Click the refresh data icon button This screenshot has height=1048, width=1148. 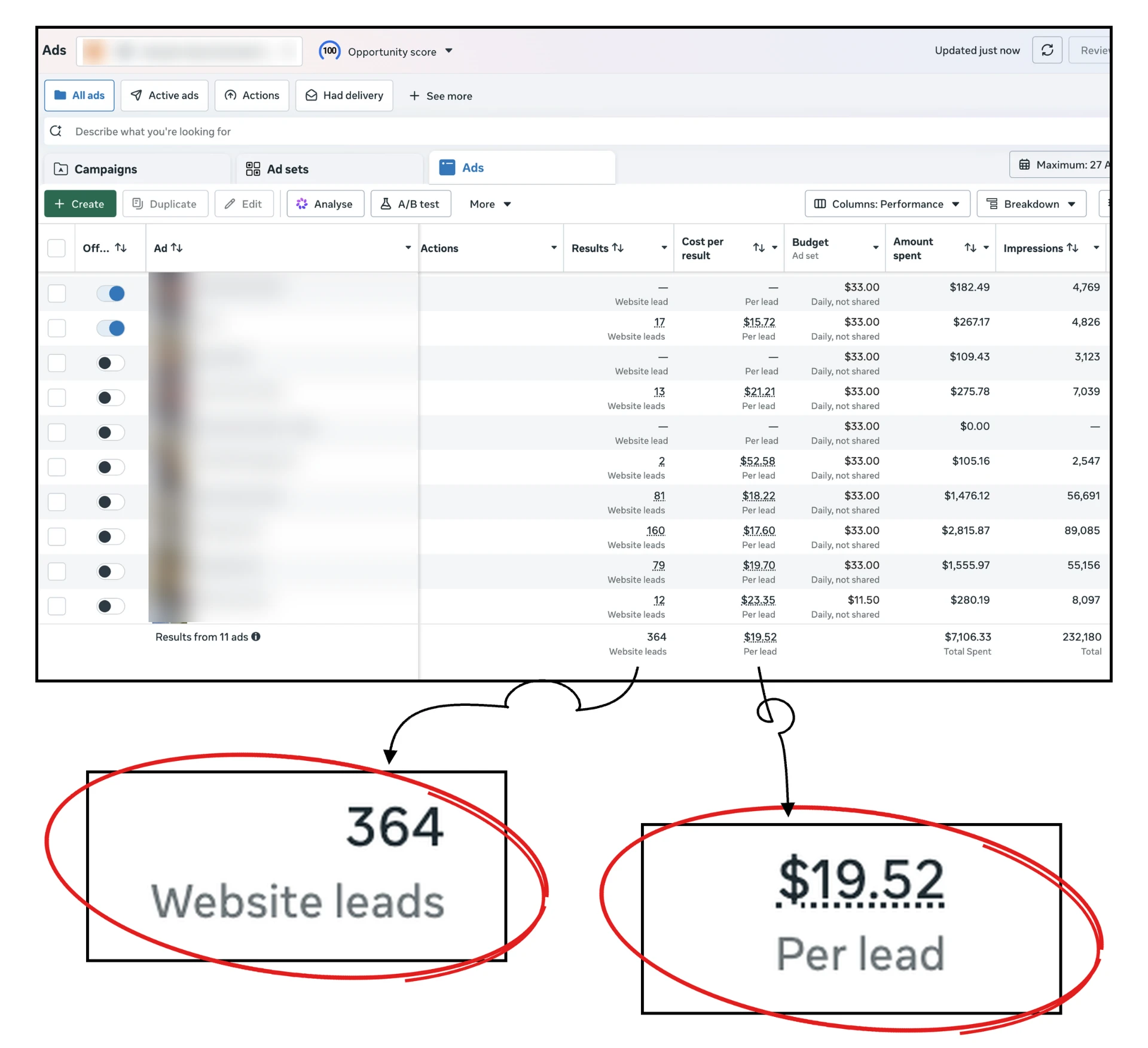click(x=1047, y=50)
